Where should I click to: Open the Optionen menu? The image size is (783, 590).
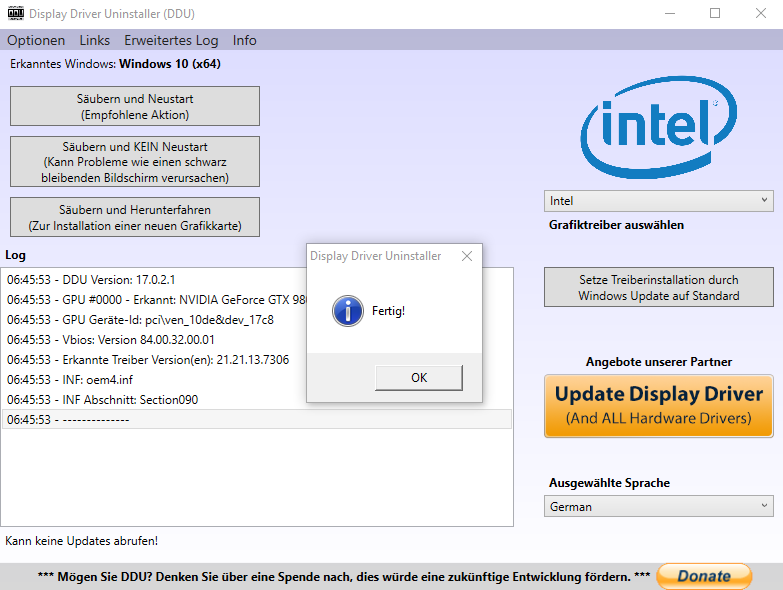(36, 40)
